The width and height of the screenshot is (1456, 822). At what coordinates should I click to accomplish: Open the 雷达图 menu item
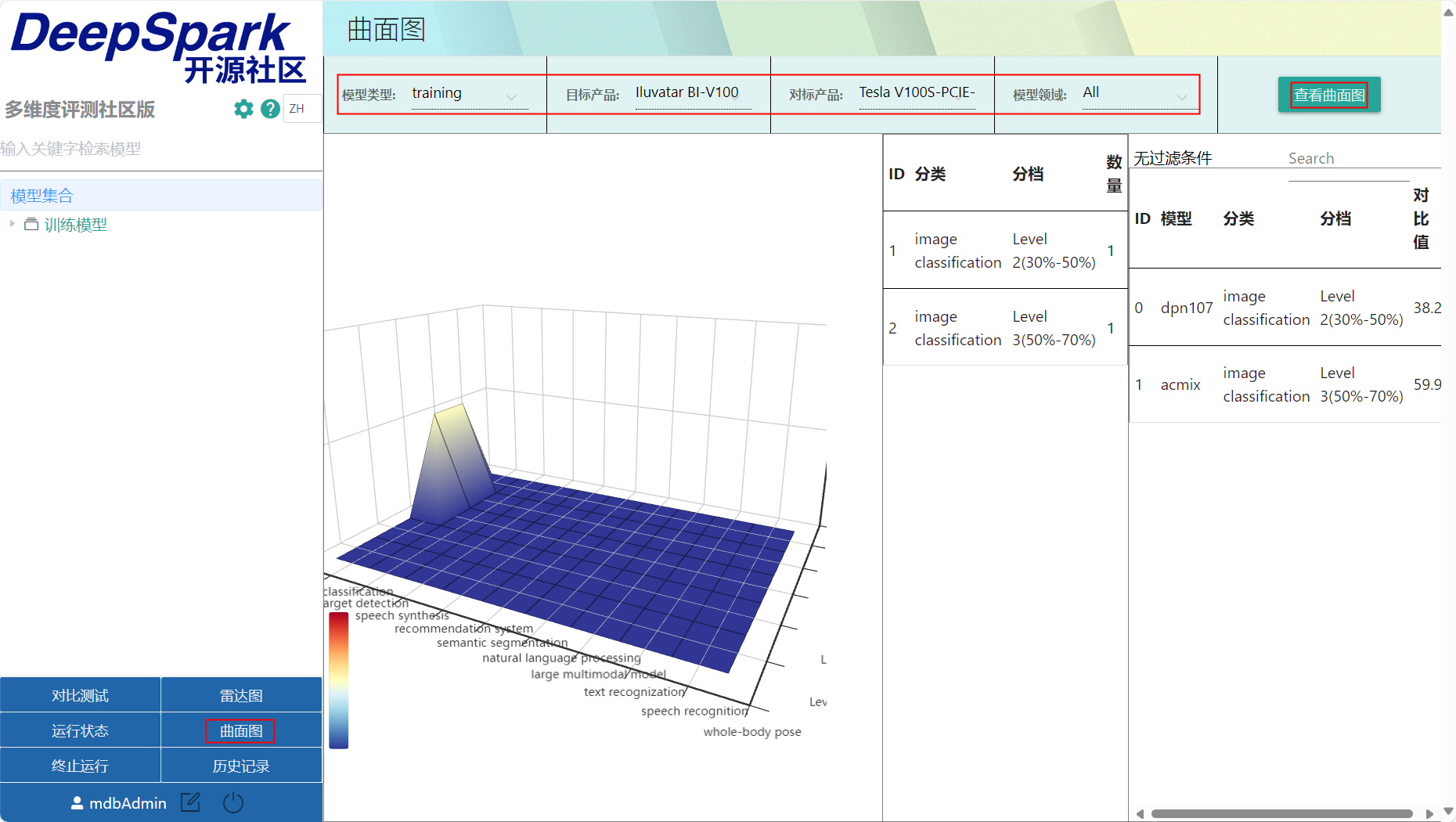[241, 695]
